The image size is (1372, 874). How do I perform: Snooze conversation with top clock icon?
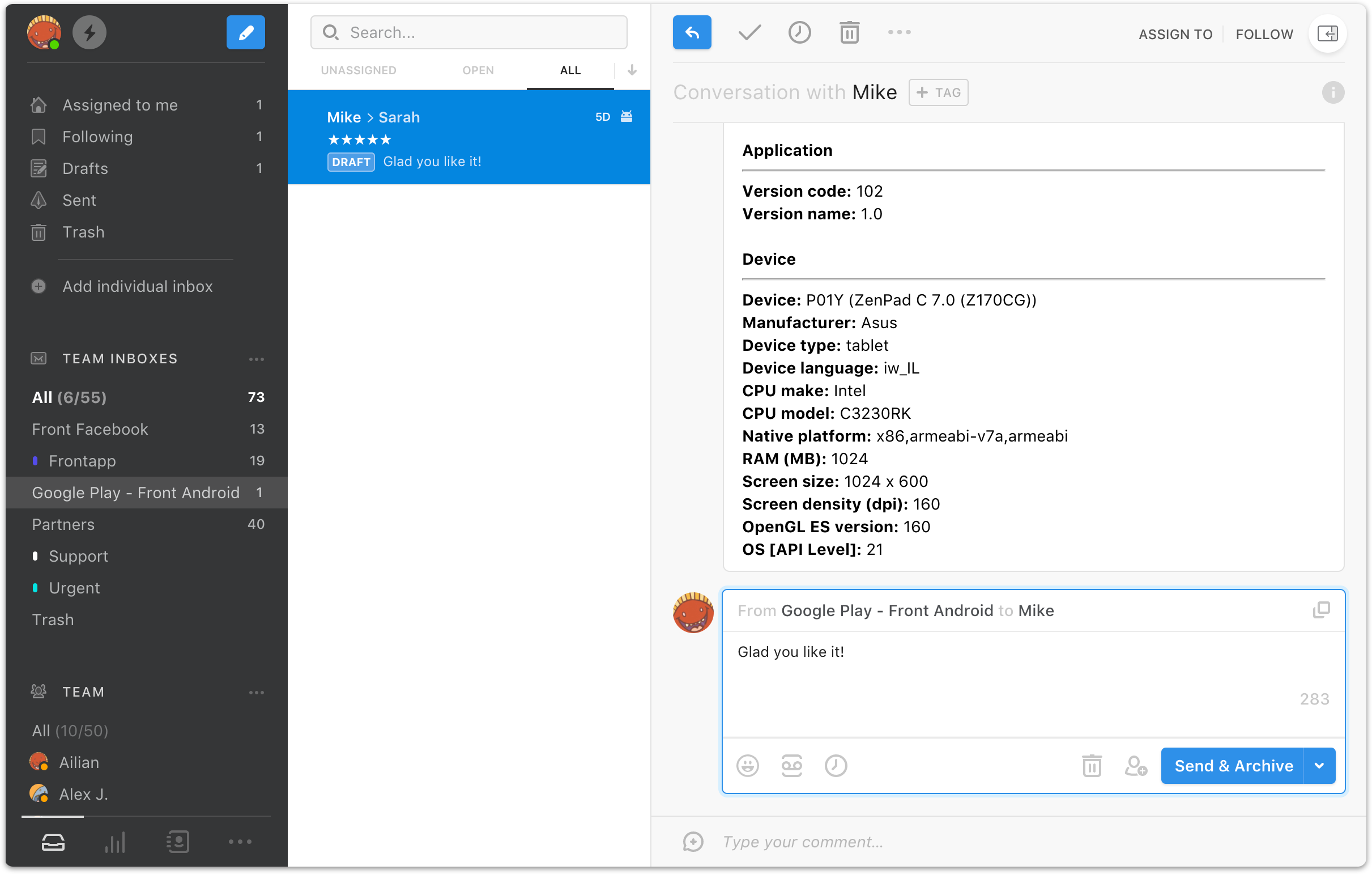pyautogui.click(x=799, y=32)
